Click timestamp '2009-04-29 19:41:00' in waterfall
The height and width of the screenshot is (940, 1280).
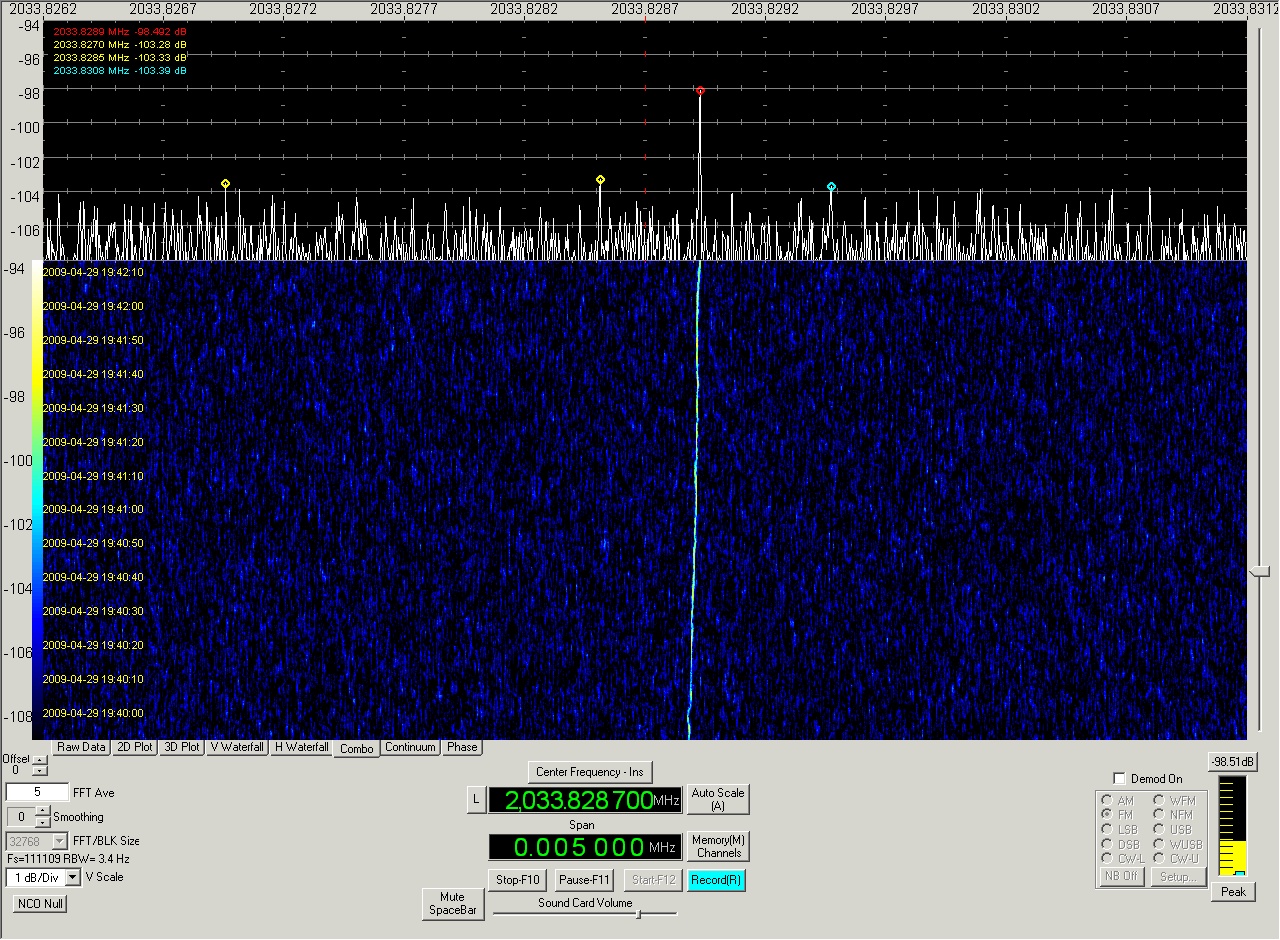click(x=94, y=509)
